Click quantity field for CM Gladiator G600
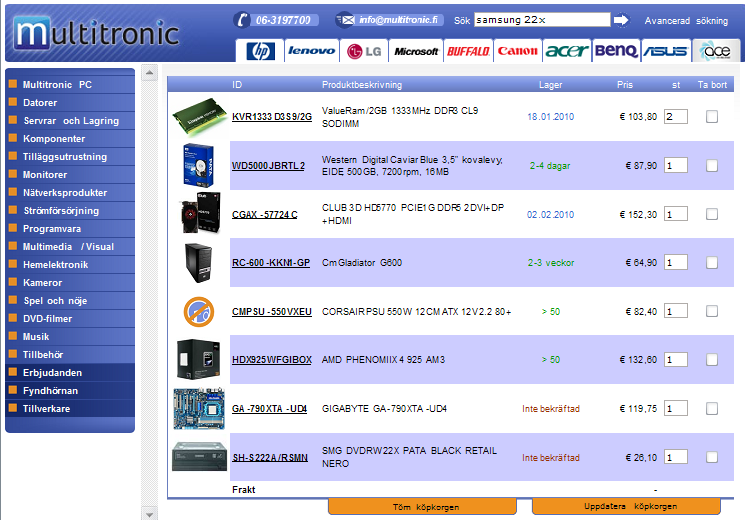This screenshot has width=745, height=520. (x=676, y=262)
